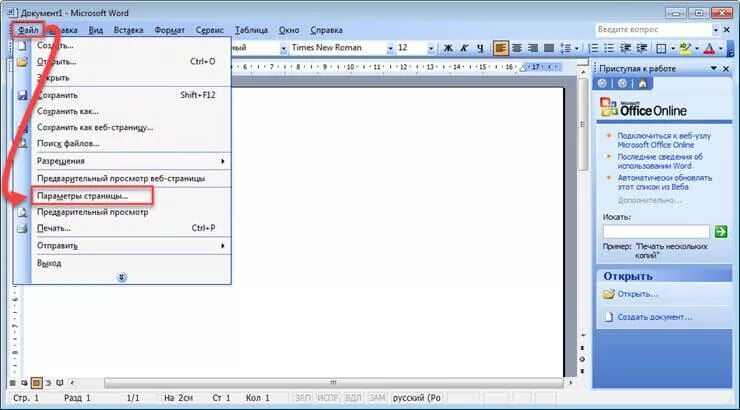740x410 pixels.
Task: Choose Печать… in File menu
Action: 132,228
